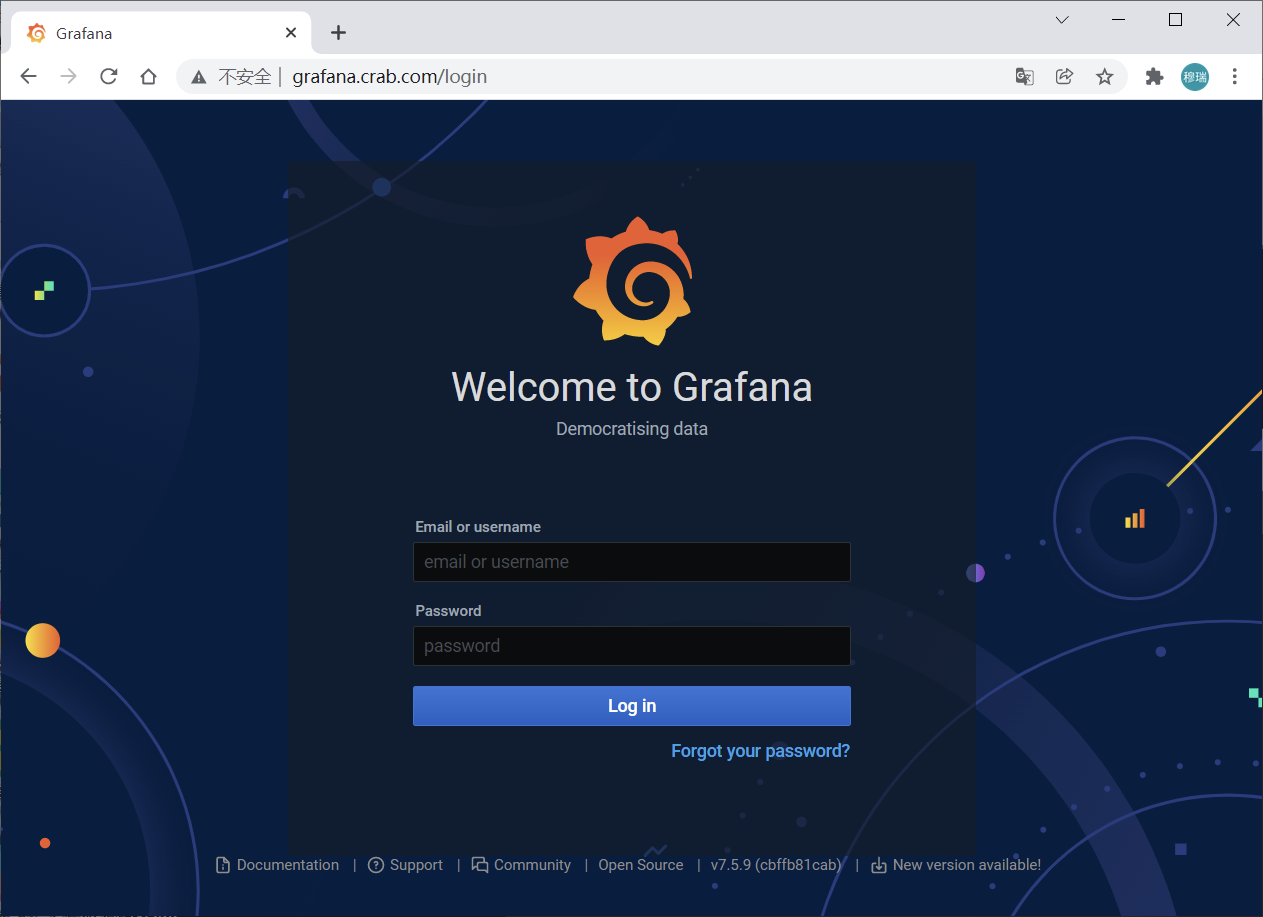Click the Password label

point(448,611)
